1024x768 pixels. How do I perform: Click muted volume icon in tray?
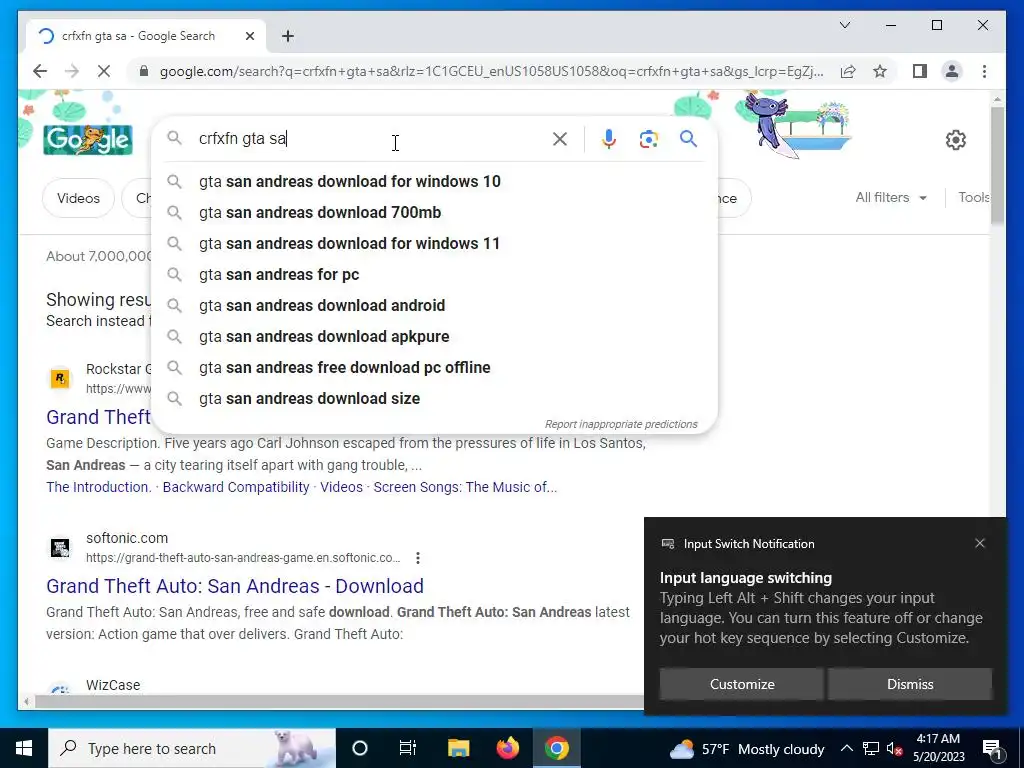[895, 749]
